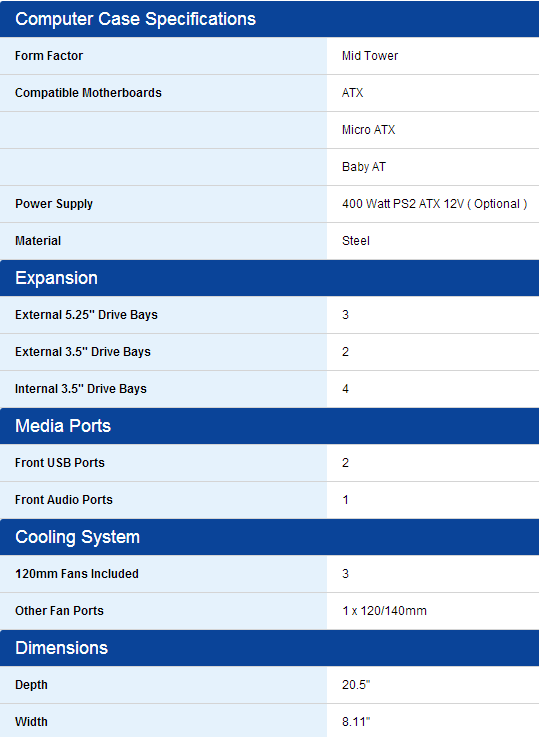This screenshot has width=539, height=737.
Task: Click the Form Factor label
Action: 49,55
